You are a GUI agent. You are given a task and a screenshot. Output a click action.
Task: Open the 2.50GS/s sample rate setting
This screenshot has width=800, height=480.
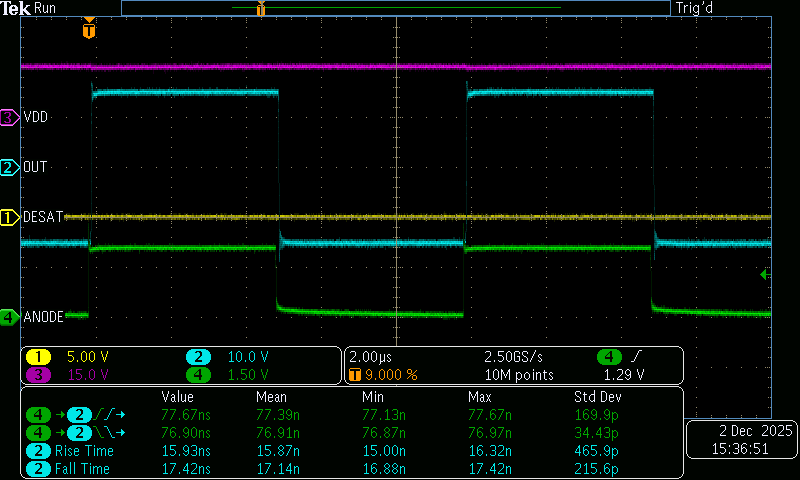click(x=516, y=357)
